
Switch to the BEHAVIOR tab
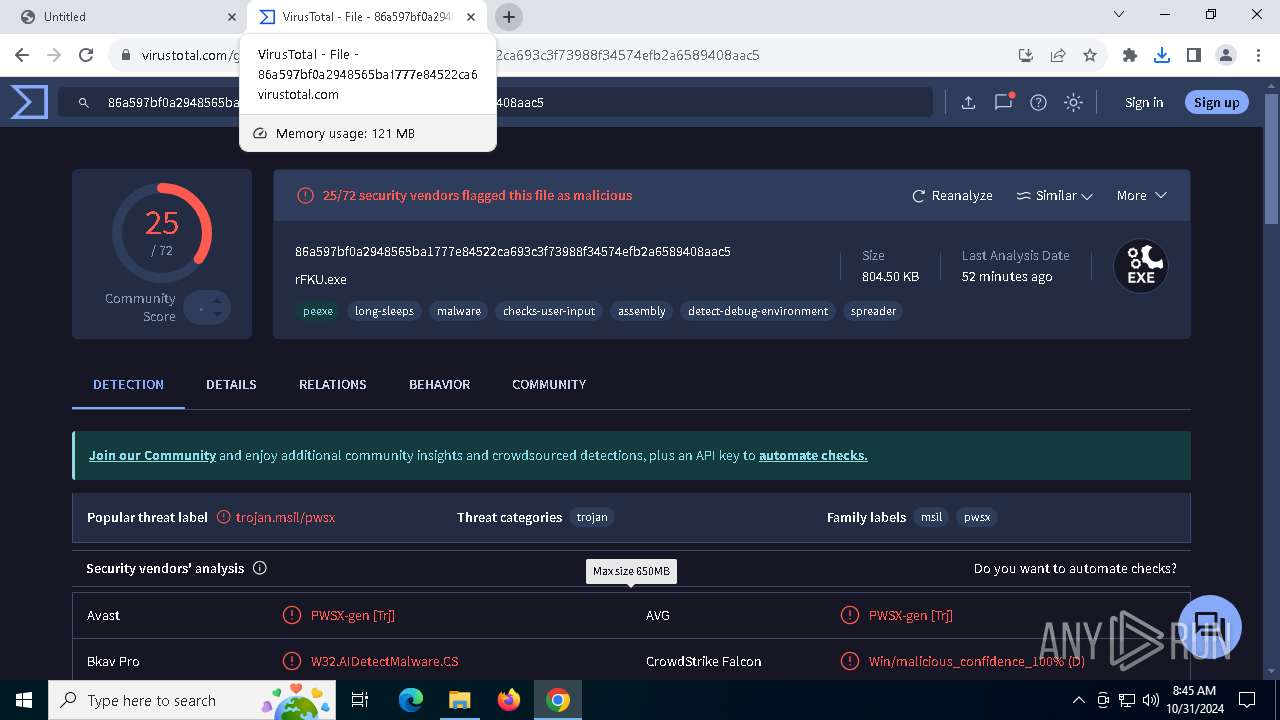[439, 384]
